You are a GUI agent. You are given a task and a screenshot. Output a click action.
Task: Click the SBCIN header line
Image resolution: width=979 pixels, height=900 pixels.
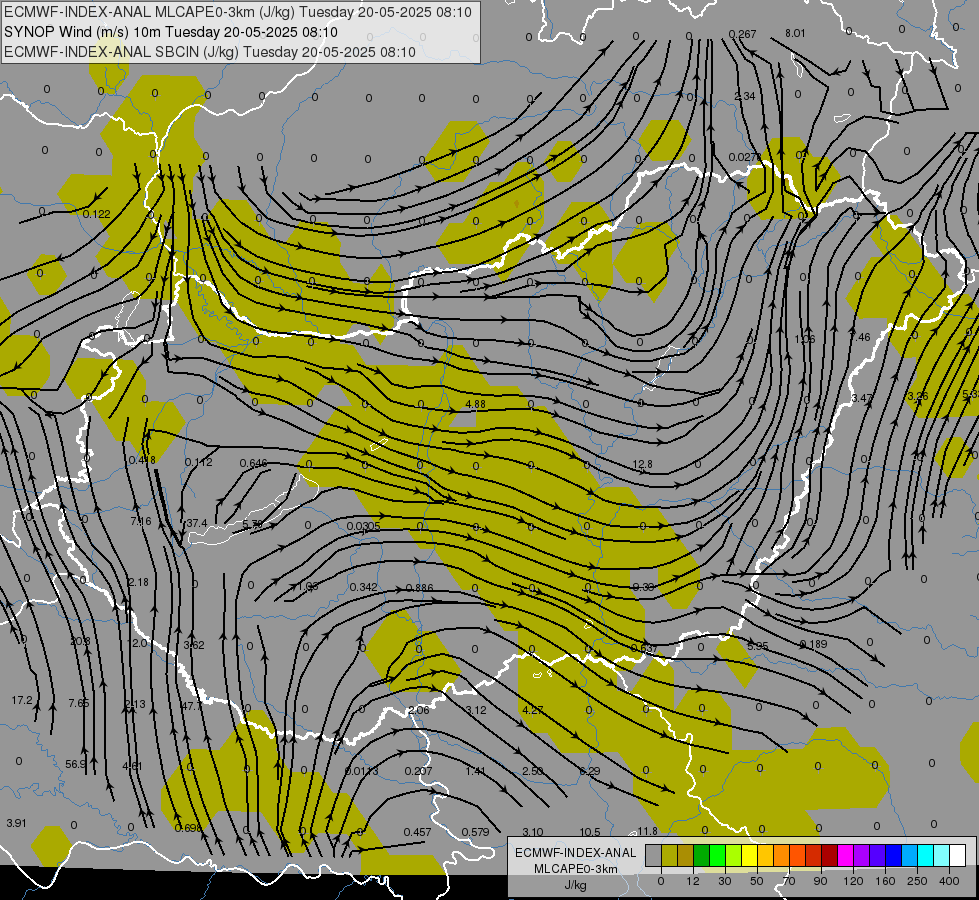(209, 52)
